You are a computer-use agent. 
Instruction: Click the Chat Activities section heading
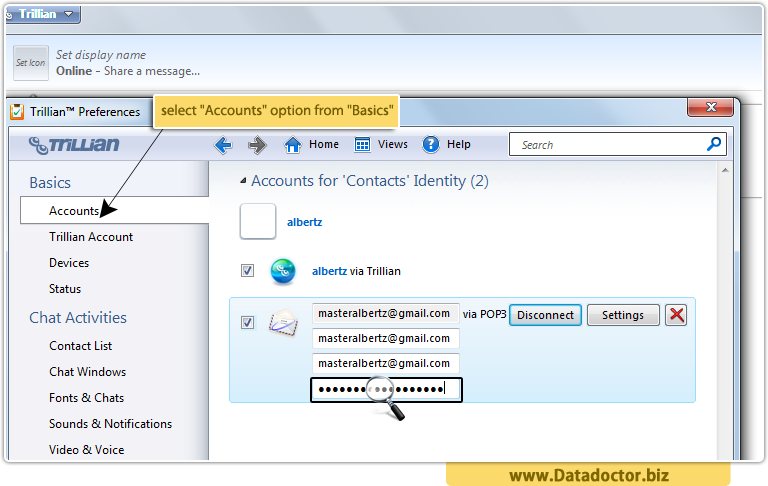pos(78,317)
